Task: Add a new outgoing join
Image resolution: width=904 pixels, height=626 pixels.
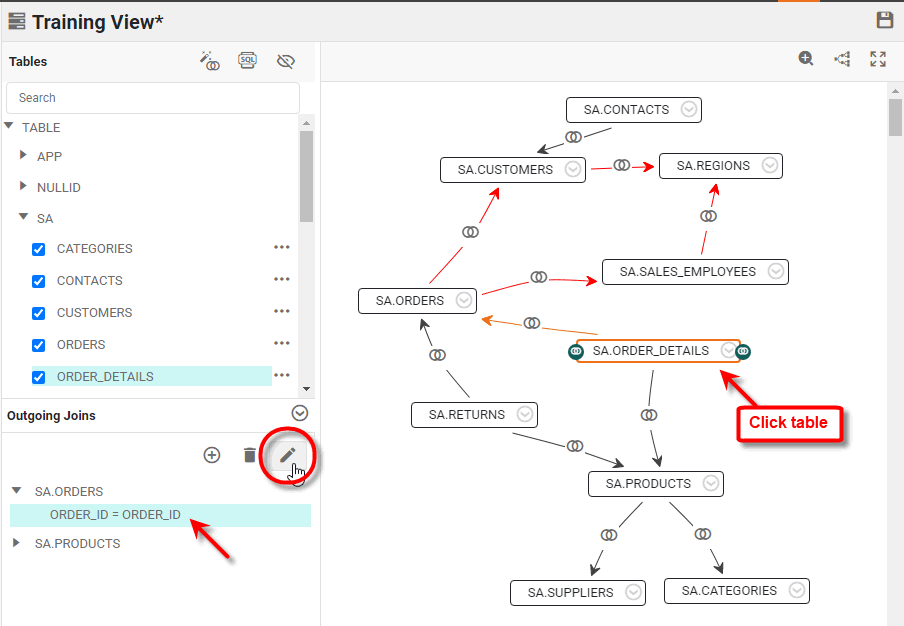Action: click(212, 455)
